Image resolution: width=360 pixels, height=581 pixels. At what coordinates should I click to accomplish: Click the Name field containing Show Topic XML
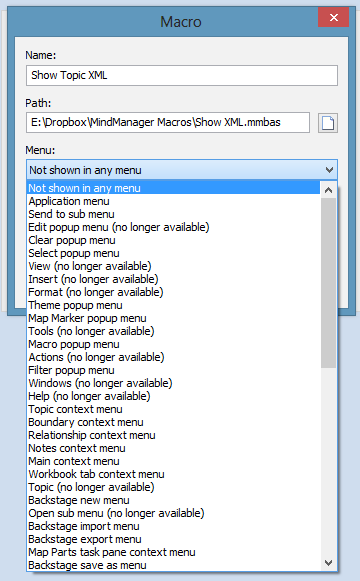pos(182,75)
